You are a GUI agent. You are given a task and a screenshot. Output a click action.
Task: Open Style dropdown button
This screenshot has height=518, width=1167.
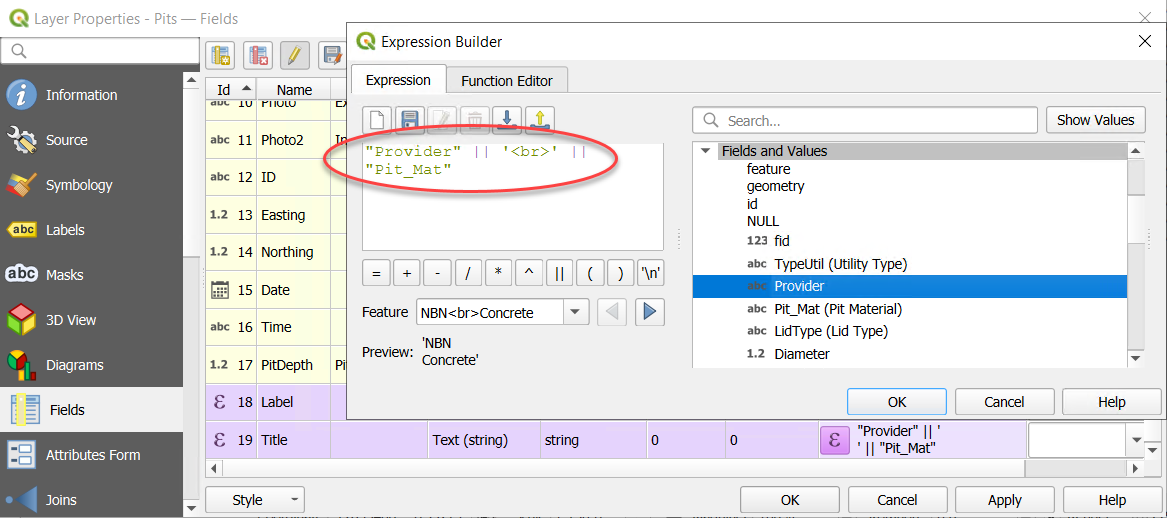coord(255,500)
